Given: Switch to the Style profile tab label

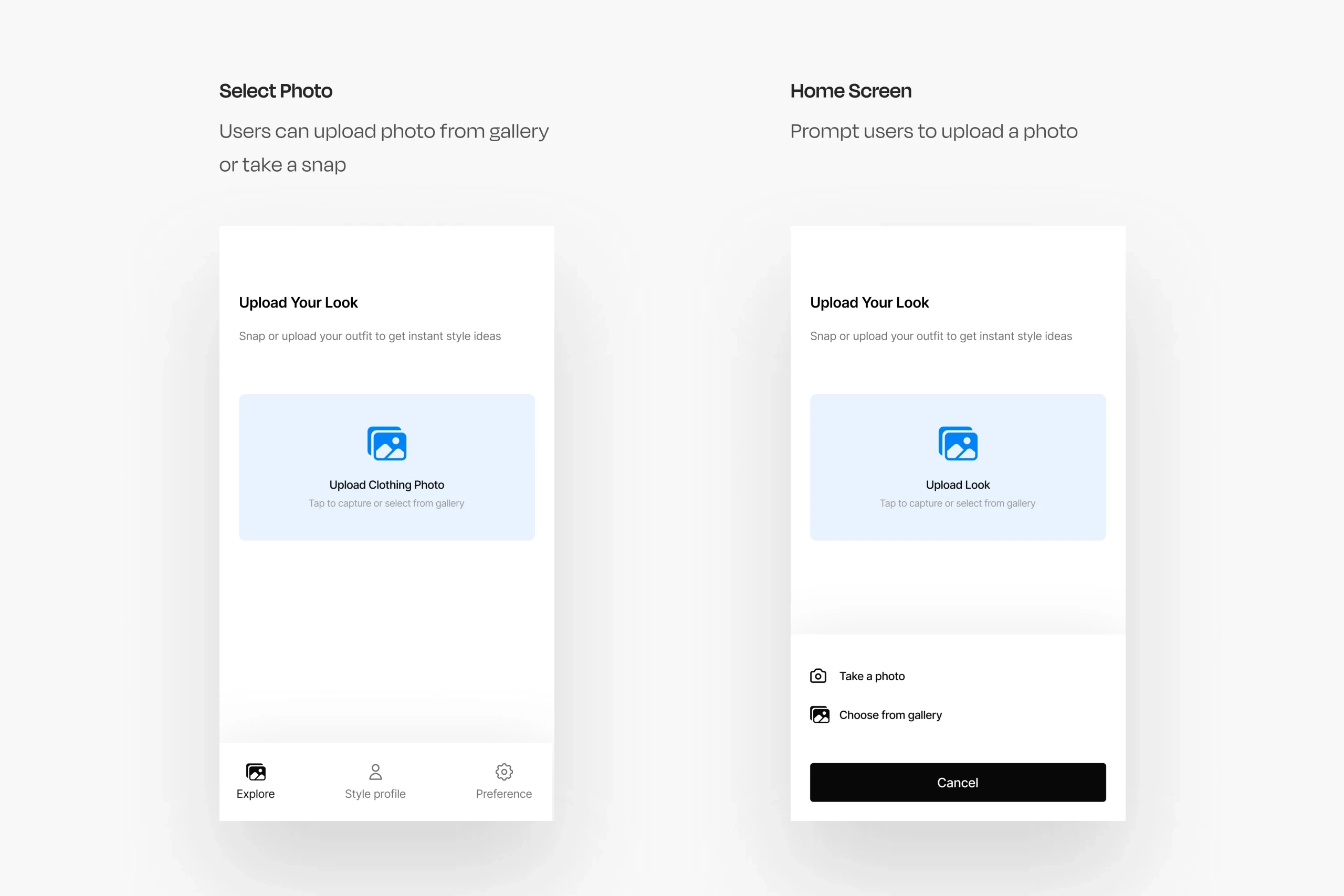Looking at the screenshot, I should [375, 794].
